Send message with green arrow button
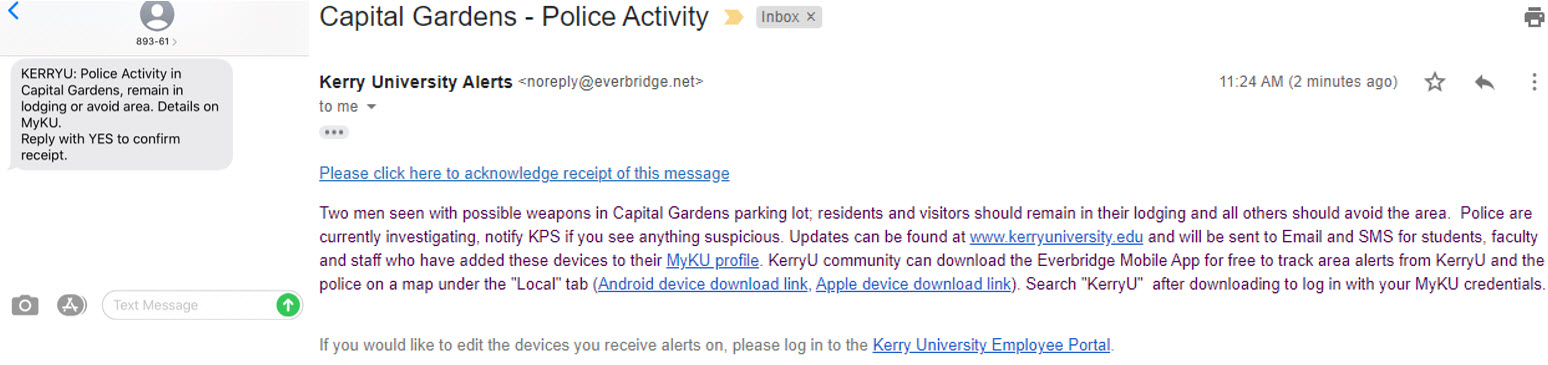Screen dimensions: 1548x365 pos(288,305)
